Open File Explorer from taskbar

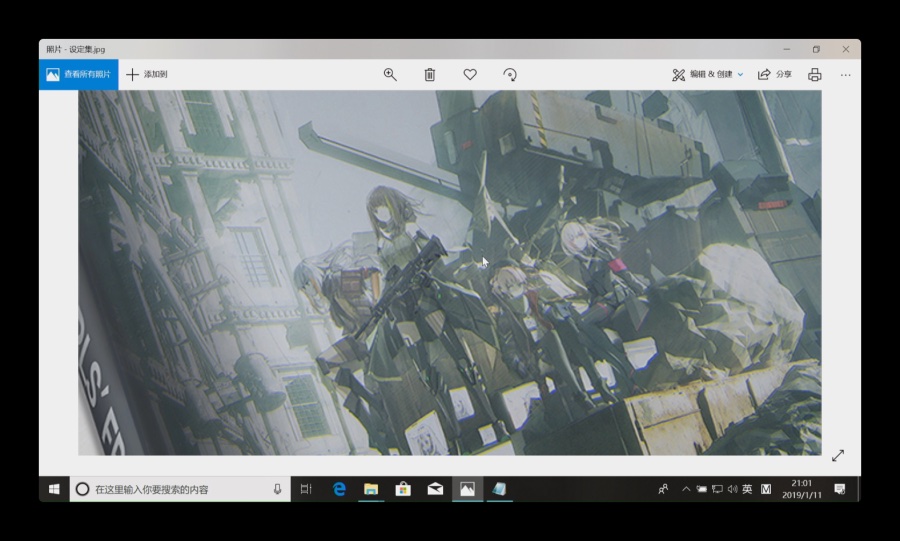(371, 489)
